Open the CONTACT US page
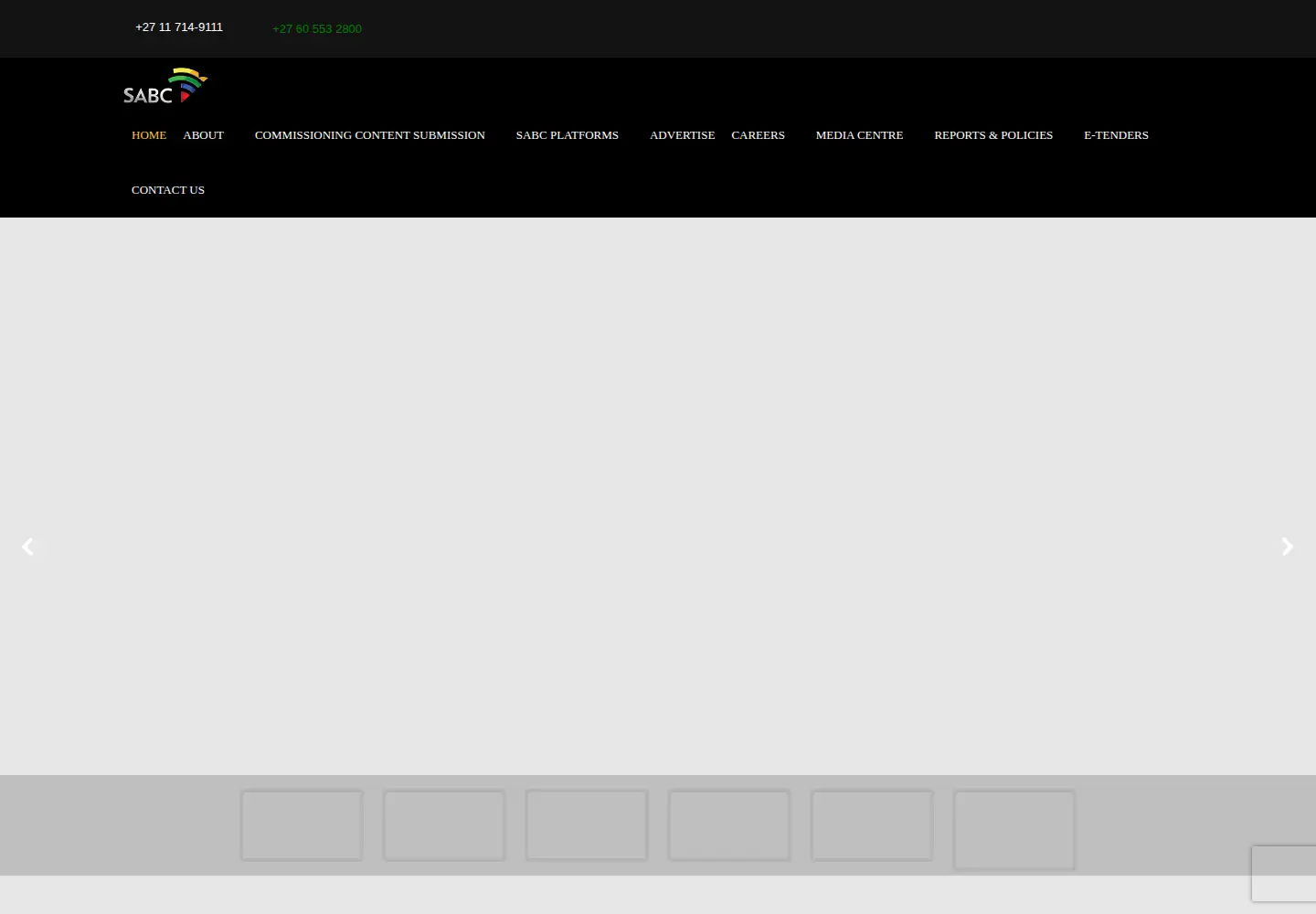1316x914 pixels. 168,190
